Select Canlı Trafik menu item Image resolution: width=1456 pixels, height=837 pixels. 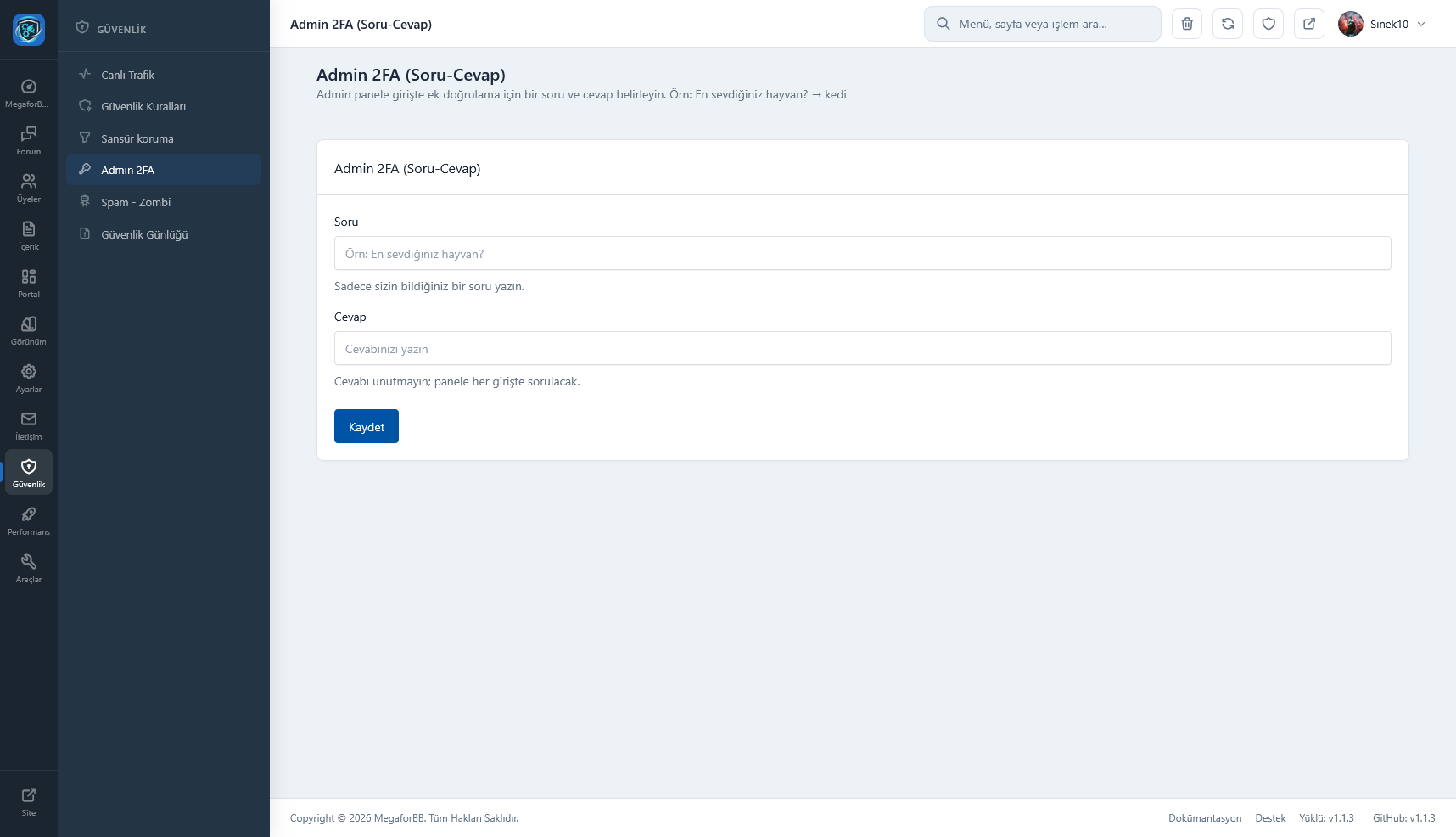pos(127,75)
